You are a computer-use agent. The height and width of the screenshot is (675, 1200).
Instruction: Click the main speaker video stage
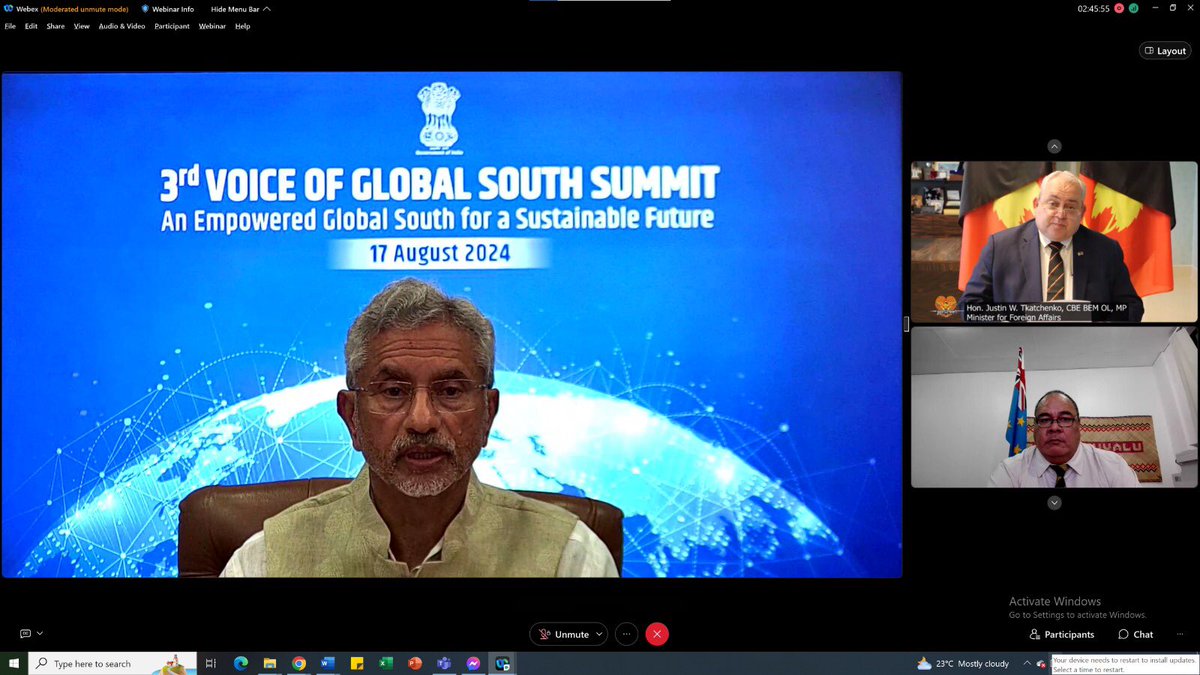click(452, 324)
